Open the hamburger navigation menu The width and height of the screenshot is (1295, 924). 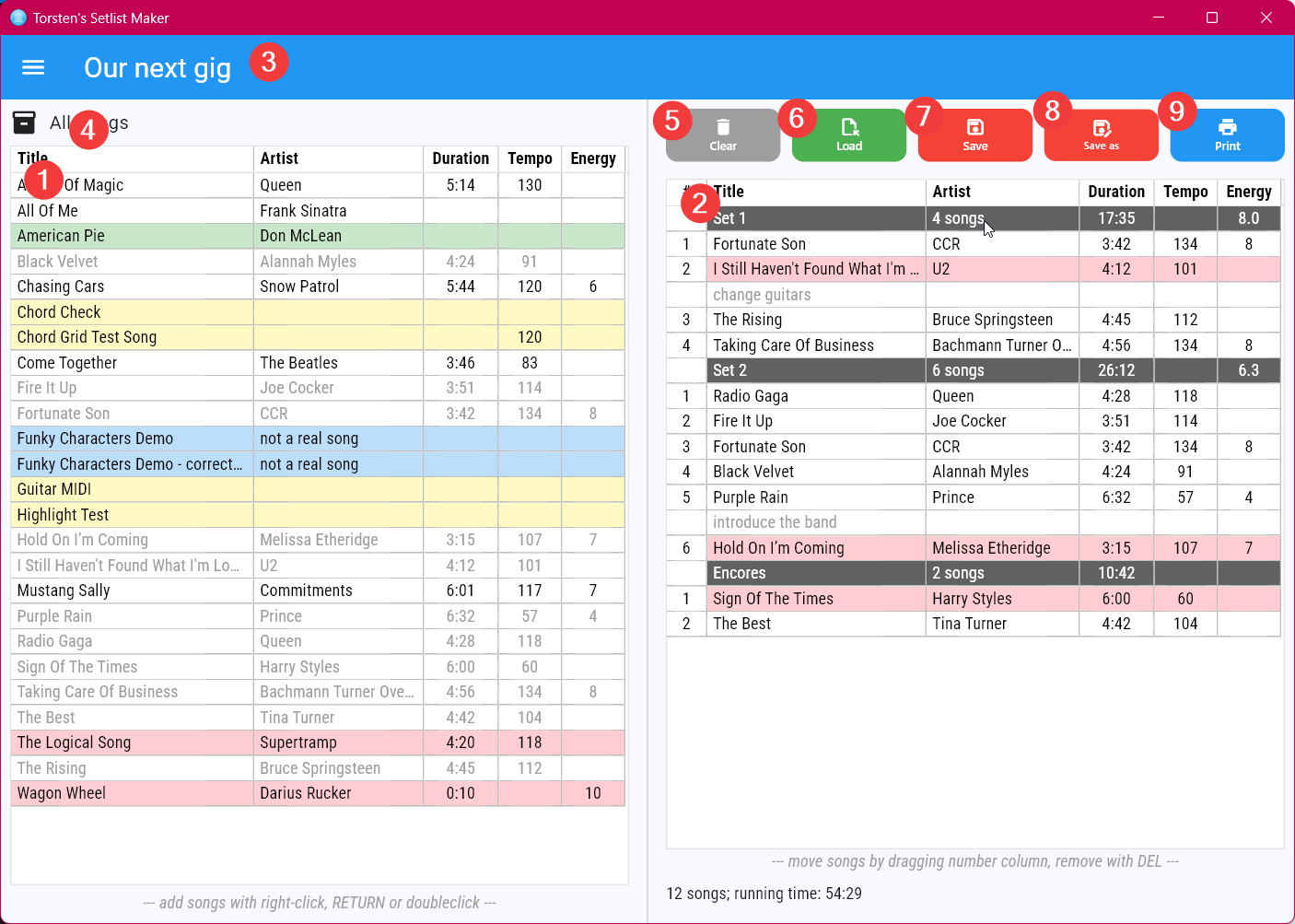32,66
